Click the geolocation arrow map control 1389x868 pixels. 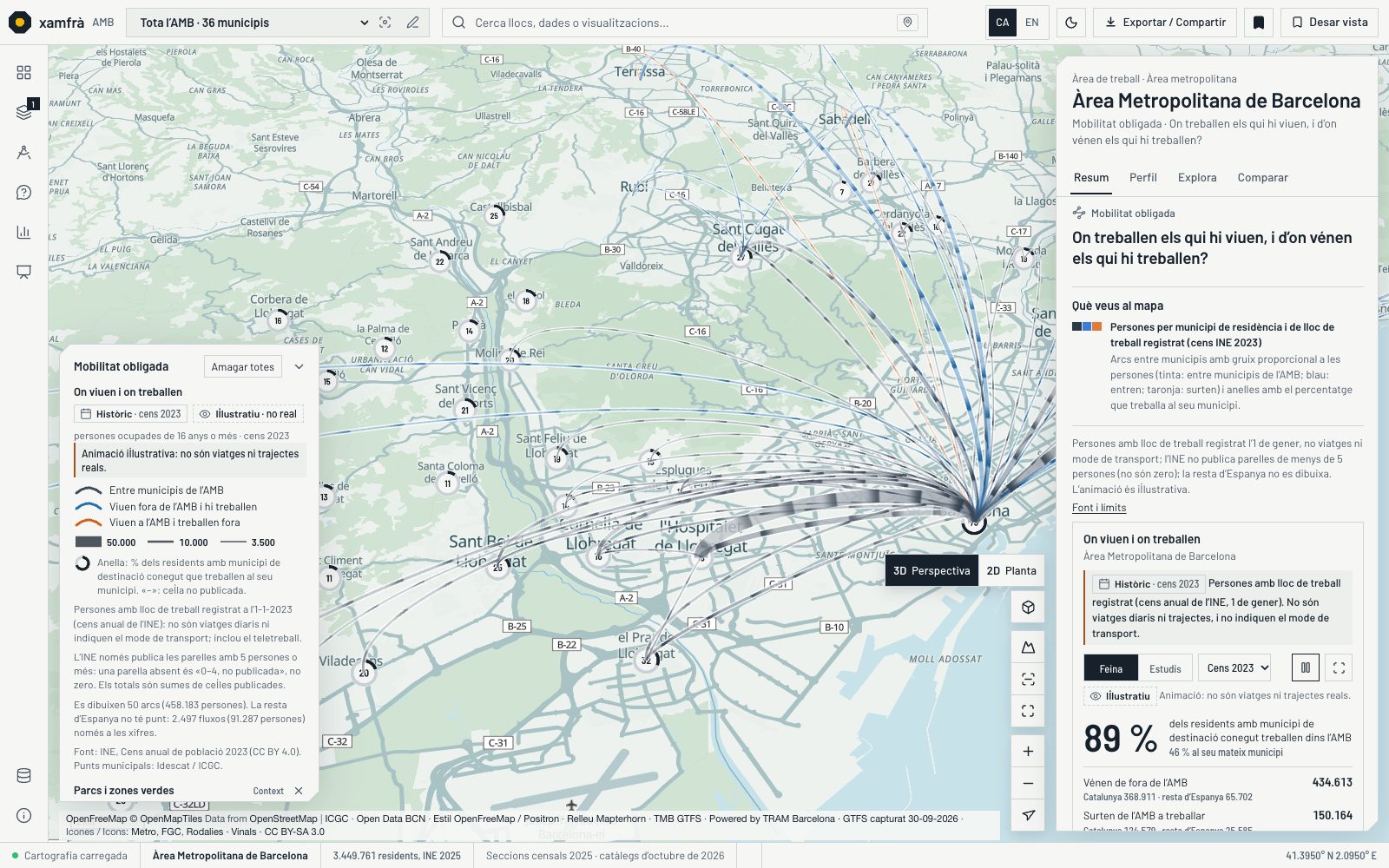(x=1028, y=815)
